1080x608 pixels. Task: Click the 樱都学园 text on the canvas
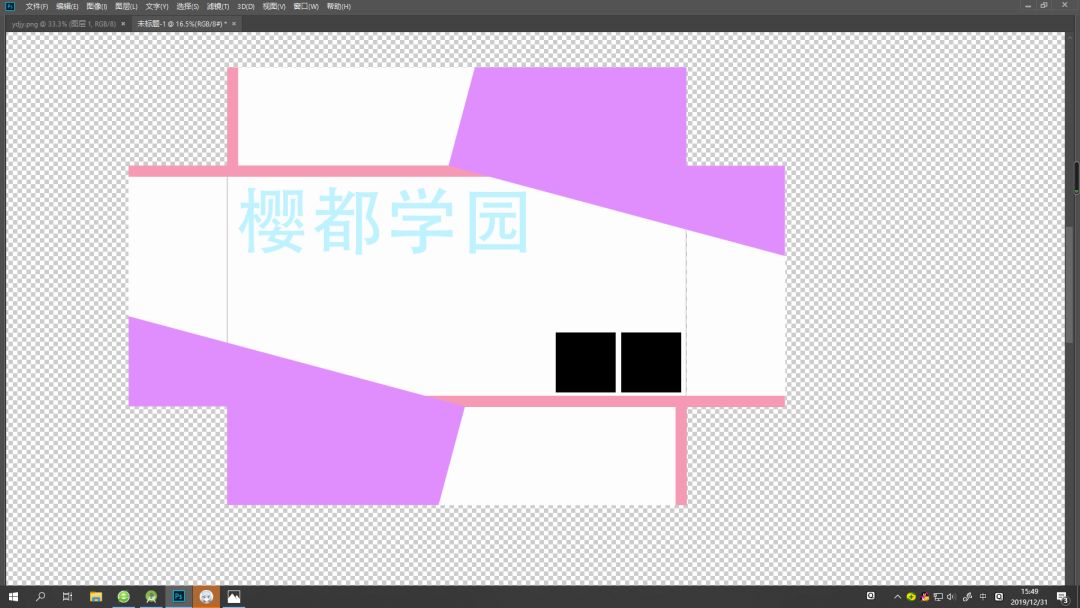[384, 220]
